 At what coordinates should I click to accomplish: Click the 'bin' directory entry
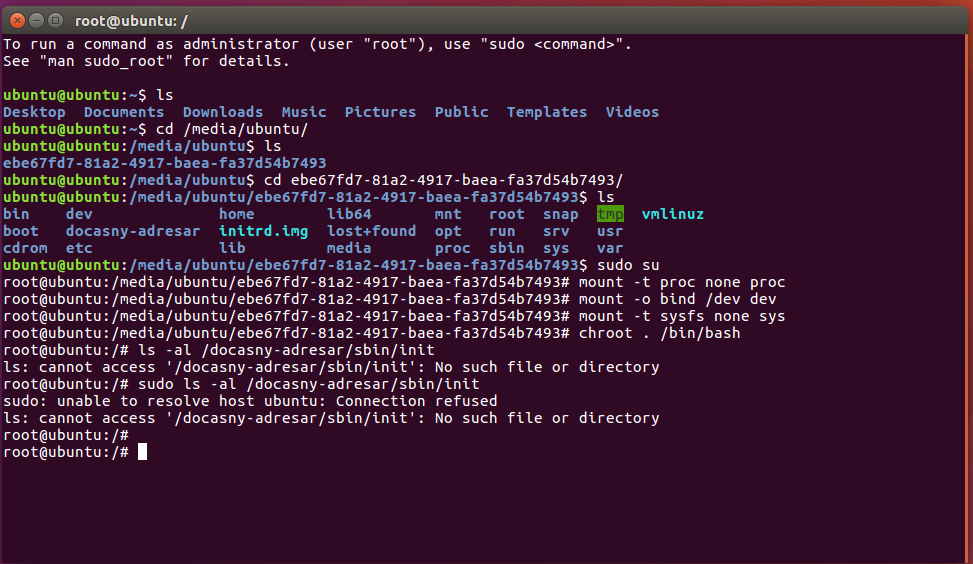tap(16, 214)
